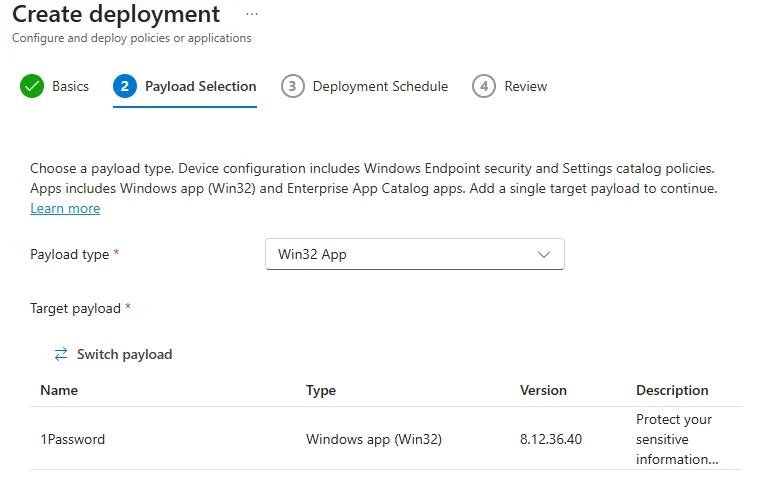Image resolution: width=773 pixels, height=489 pixels.
Task: Select the 1Password payload row name
Action: tap(72, 439)
